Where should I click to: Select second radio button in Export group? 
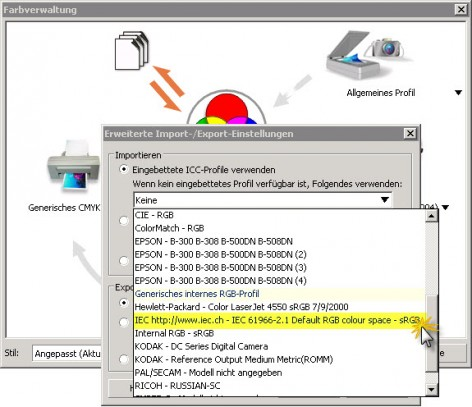pyautogui.click(x=124, y=322)
